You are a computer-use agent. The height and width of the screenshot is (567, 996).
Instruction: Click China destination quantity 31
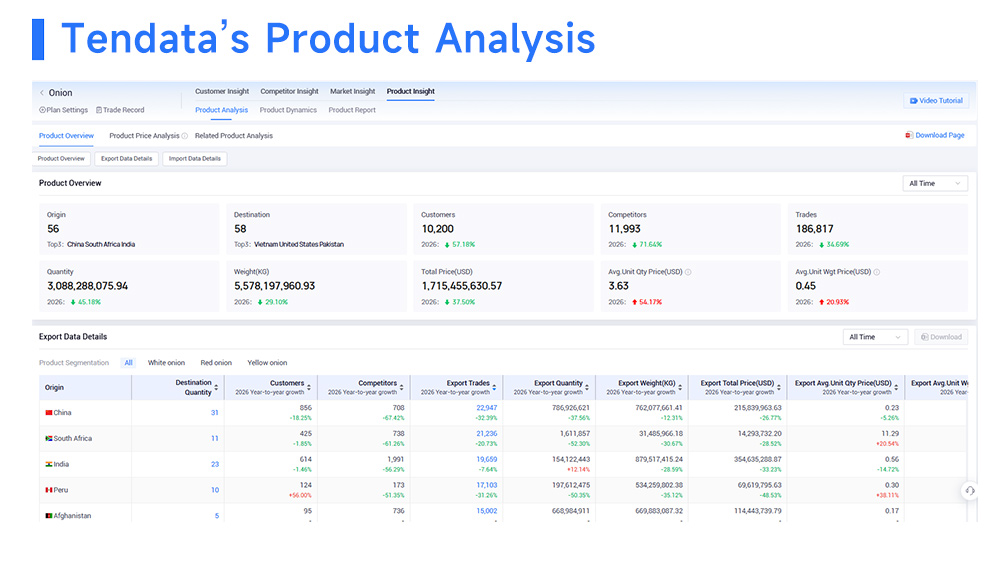pyautogui.click(x=215, y=413)
